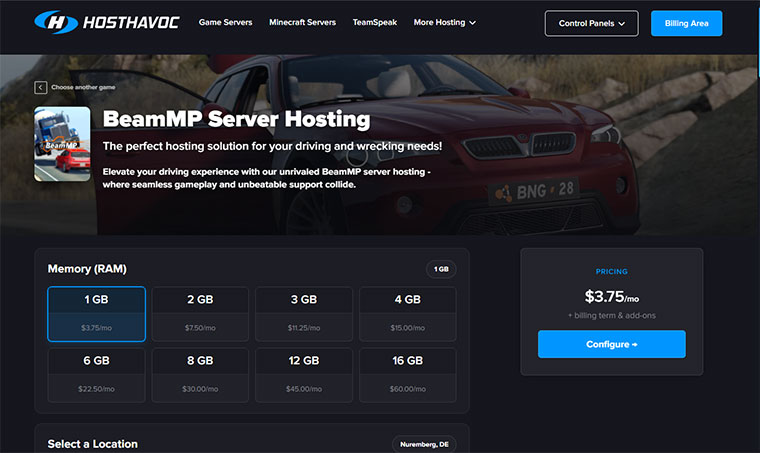
Task: Choose the 4 GB RAM plan
Action: click(x=408, y=314)
